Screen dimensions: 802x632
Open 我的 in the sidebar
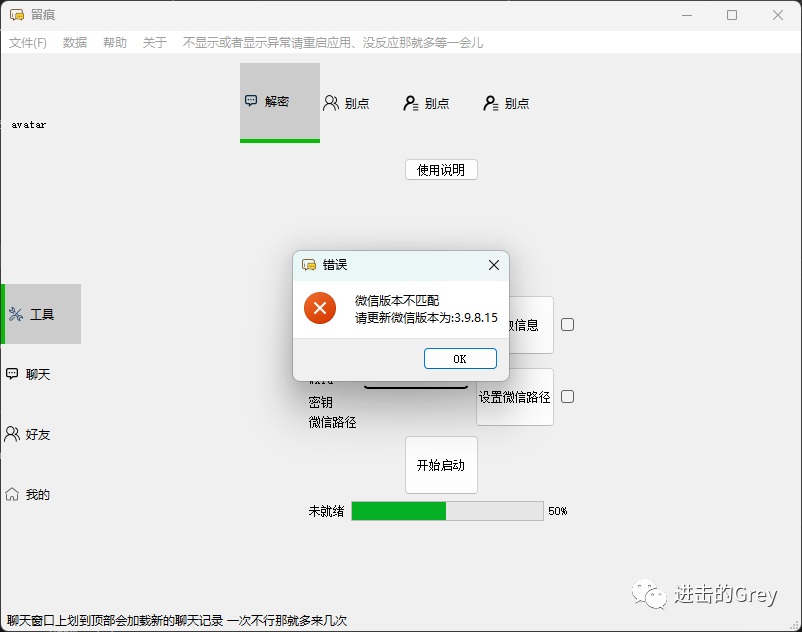pyautogui.click(x=28, y=494)
